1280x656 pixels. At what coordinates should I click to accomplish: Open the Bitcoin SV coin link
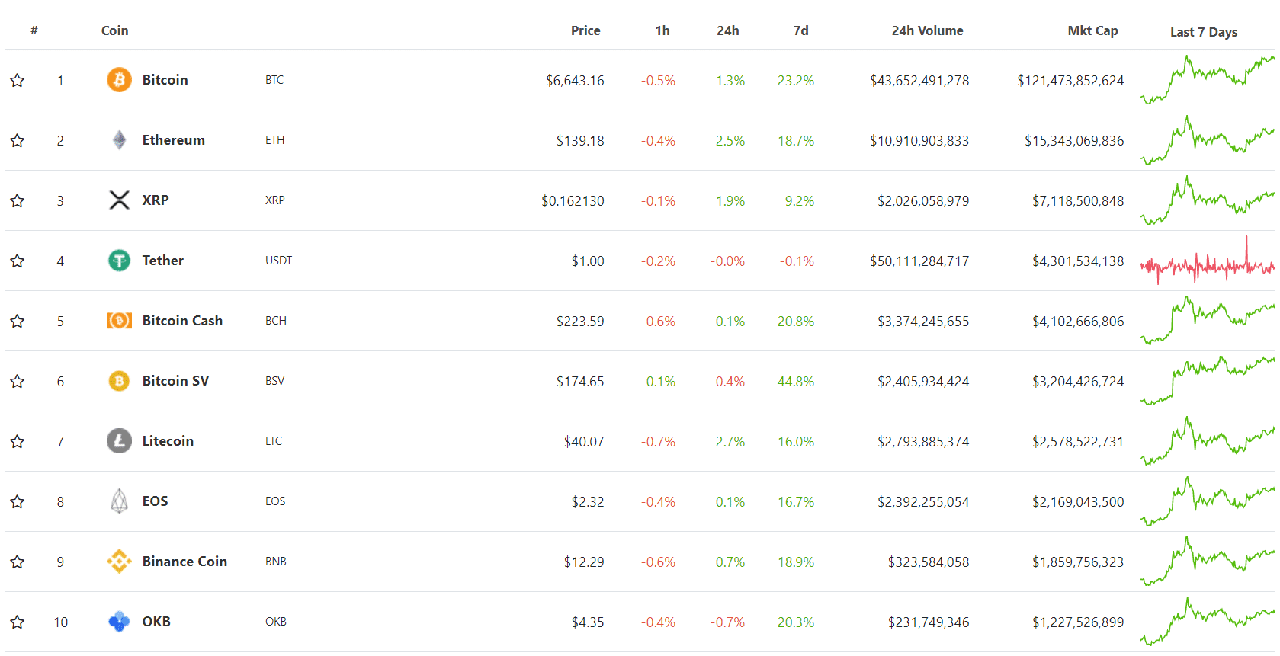175,381
